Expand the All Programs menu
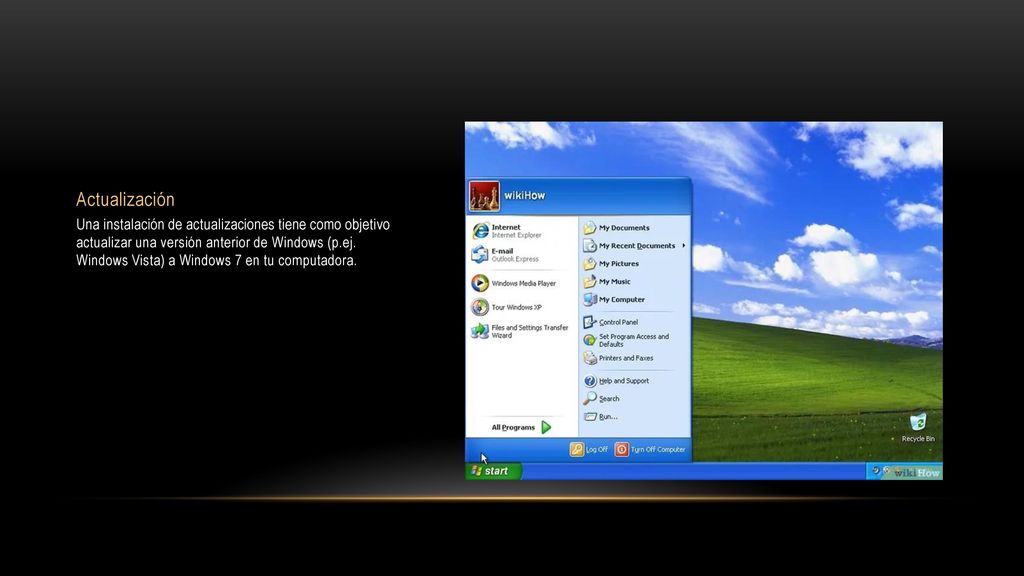Image resolution: width=1024 pixels, height=576 pixels. [521, 427]
